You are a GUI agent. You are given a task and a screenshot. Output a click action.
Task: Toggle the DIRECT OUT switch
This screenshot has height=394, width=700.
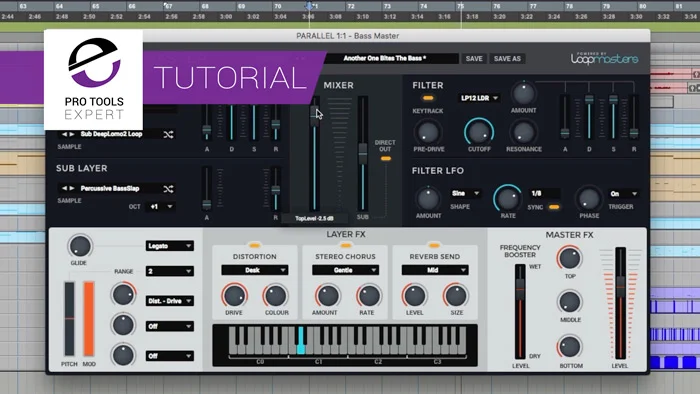(x=386, y=159)
